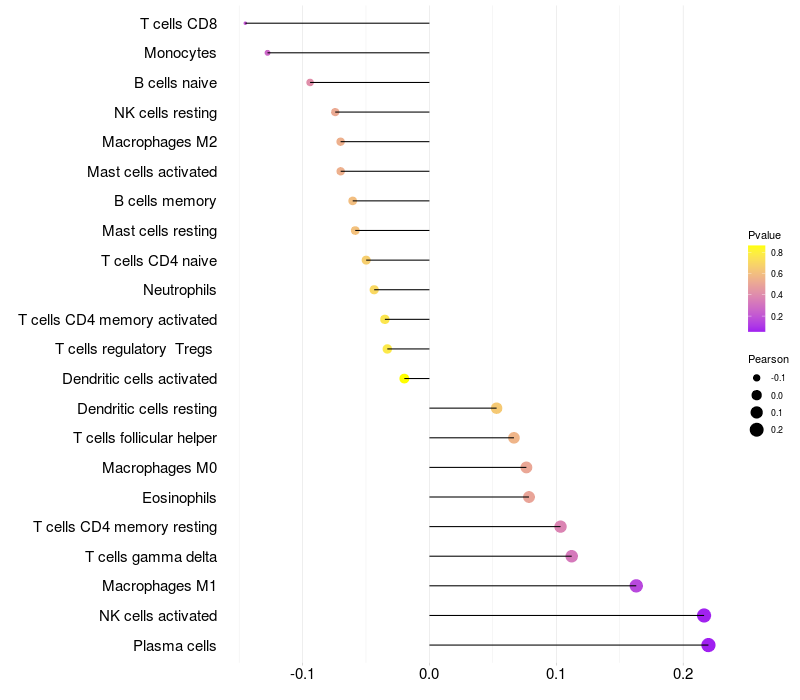This screenshot has width=800, height=700.
Task: Click the -0.1 x-axis tick label
Action: tap(302, 674)
